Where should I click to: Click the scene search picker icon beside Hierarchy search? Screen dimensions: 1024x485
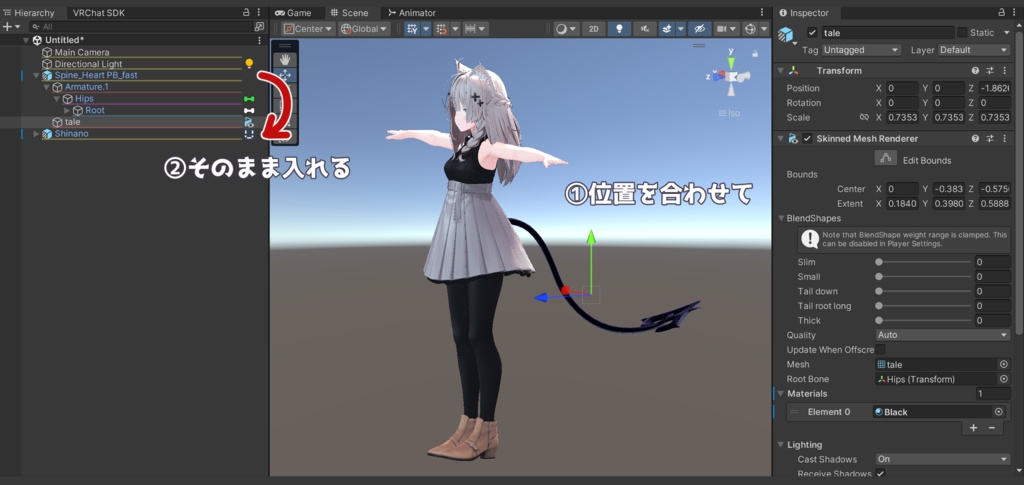point(260,27)
